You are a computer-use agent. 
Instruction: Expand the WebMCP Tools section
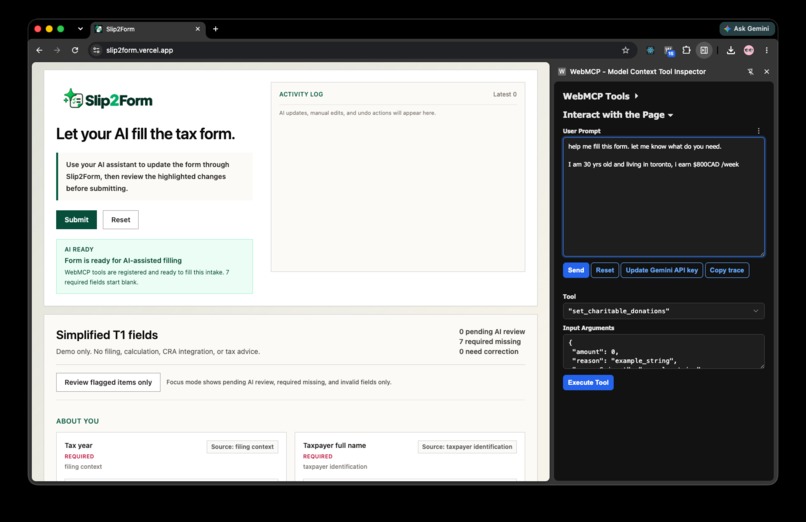[x=600, y=96]
